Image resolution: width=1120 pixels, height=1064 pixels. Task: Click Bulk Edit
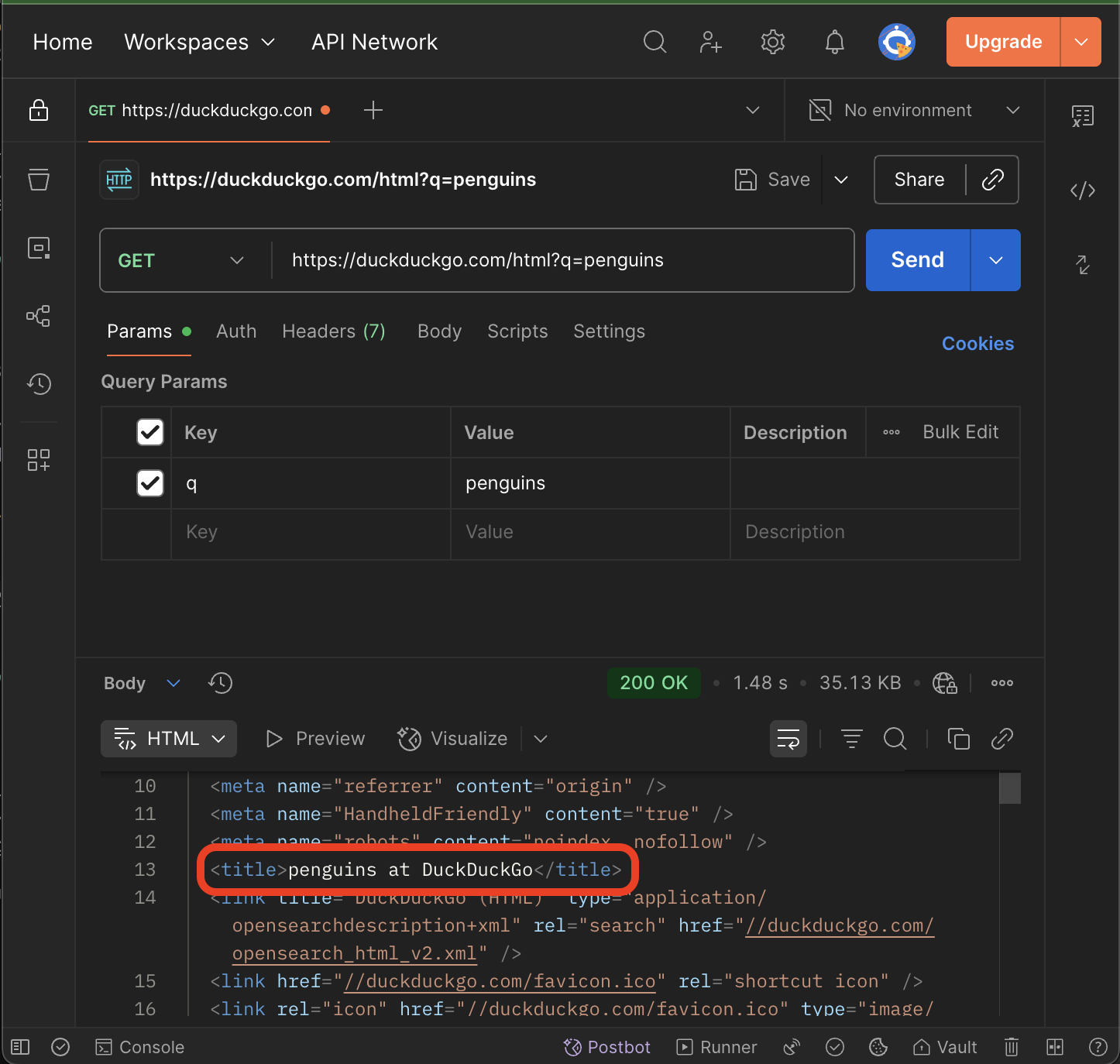click(960, 432)
